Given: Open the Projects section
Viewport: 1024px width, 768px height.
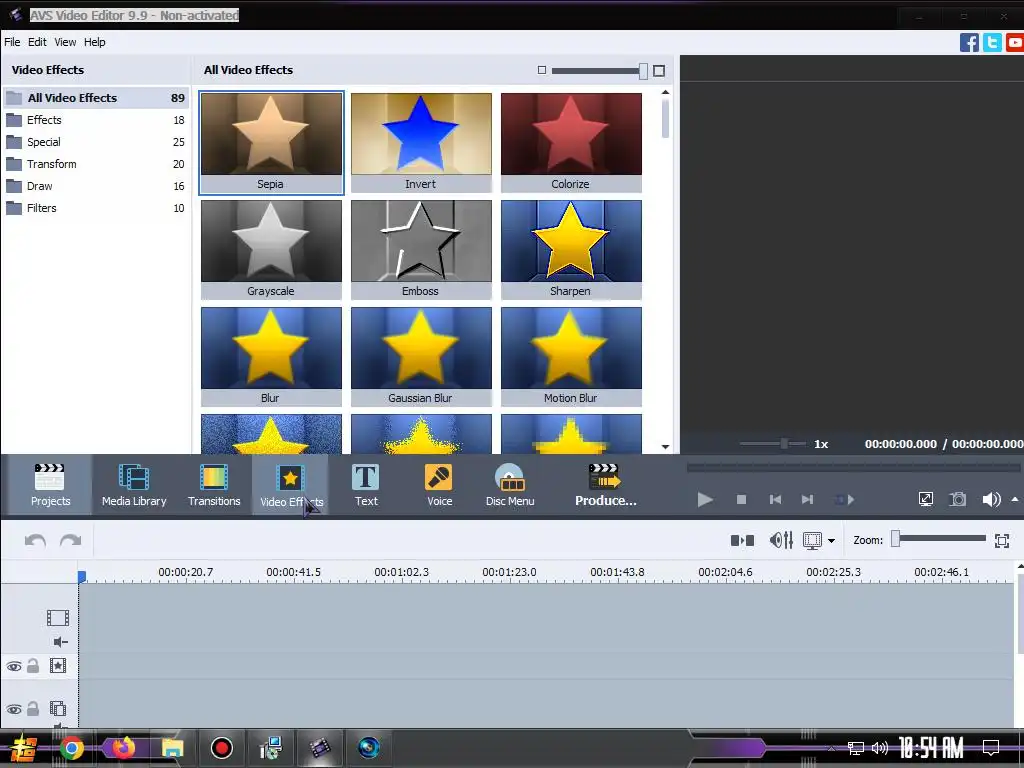Looking at the screenshot, I should [50, 485].
